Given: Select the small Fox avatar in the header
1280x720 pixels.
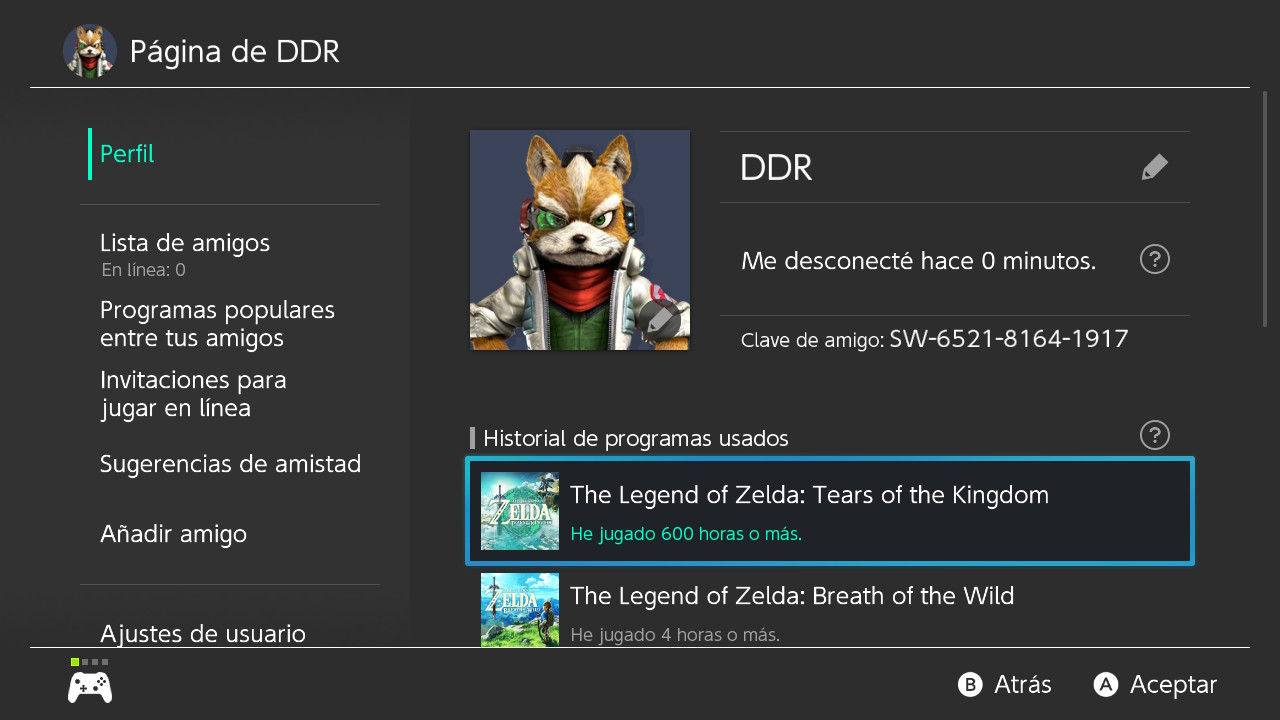Looking at the screenshot, I should [x=90, y=51].
